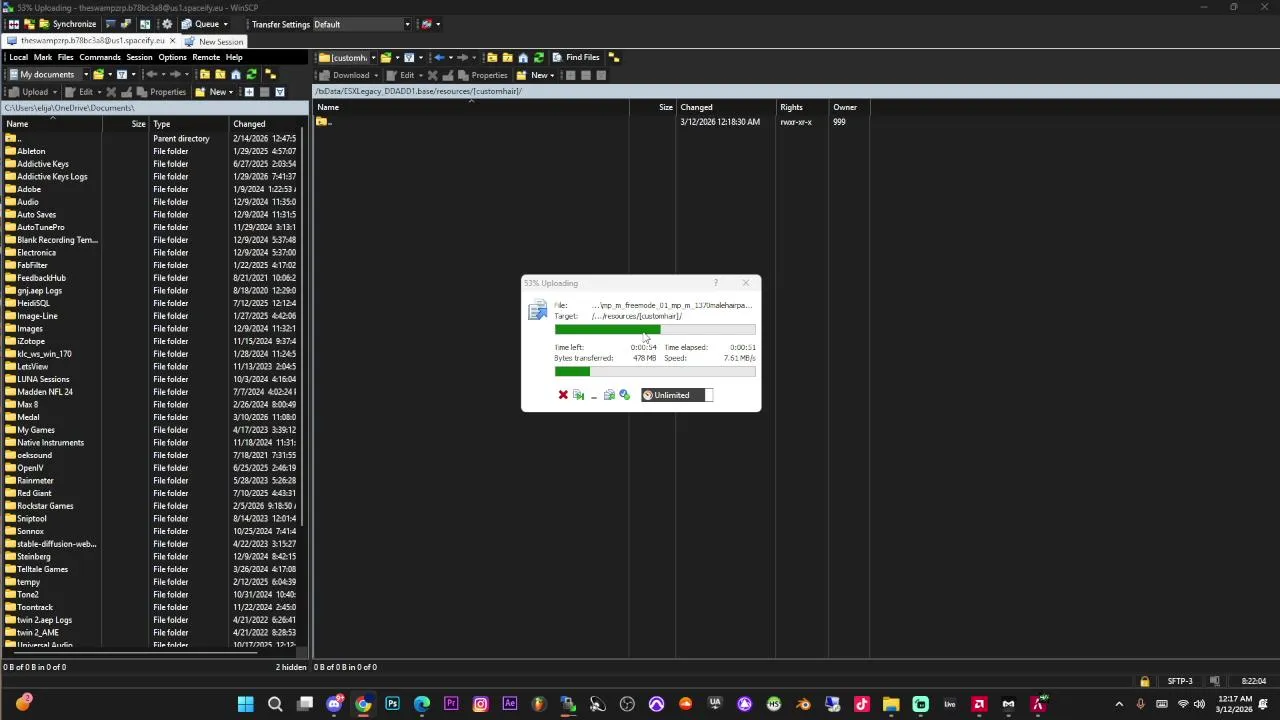Click remote panel Properties button
The image size is (1280, 720).
pos(484,75)
